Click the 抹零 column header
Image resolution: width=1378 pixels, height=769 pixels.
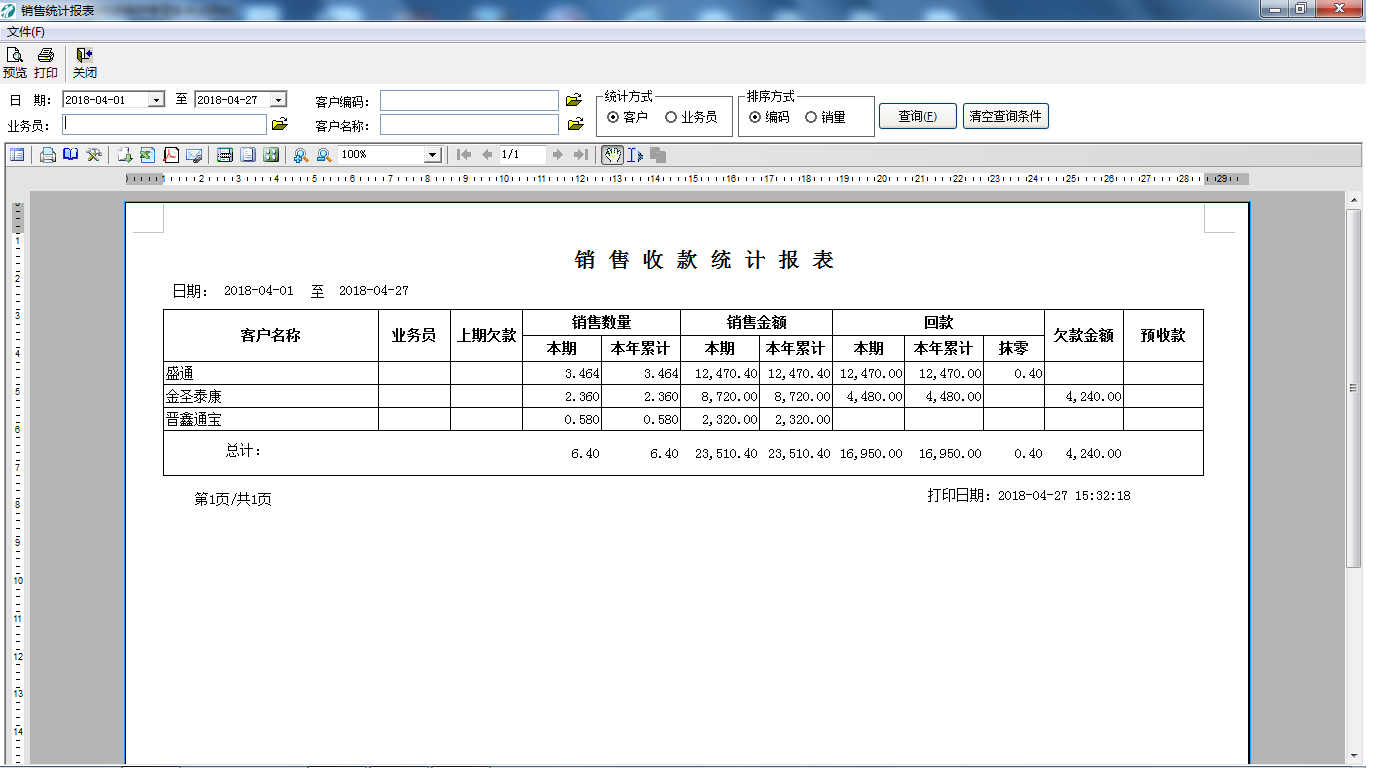coord(1014,348)
